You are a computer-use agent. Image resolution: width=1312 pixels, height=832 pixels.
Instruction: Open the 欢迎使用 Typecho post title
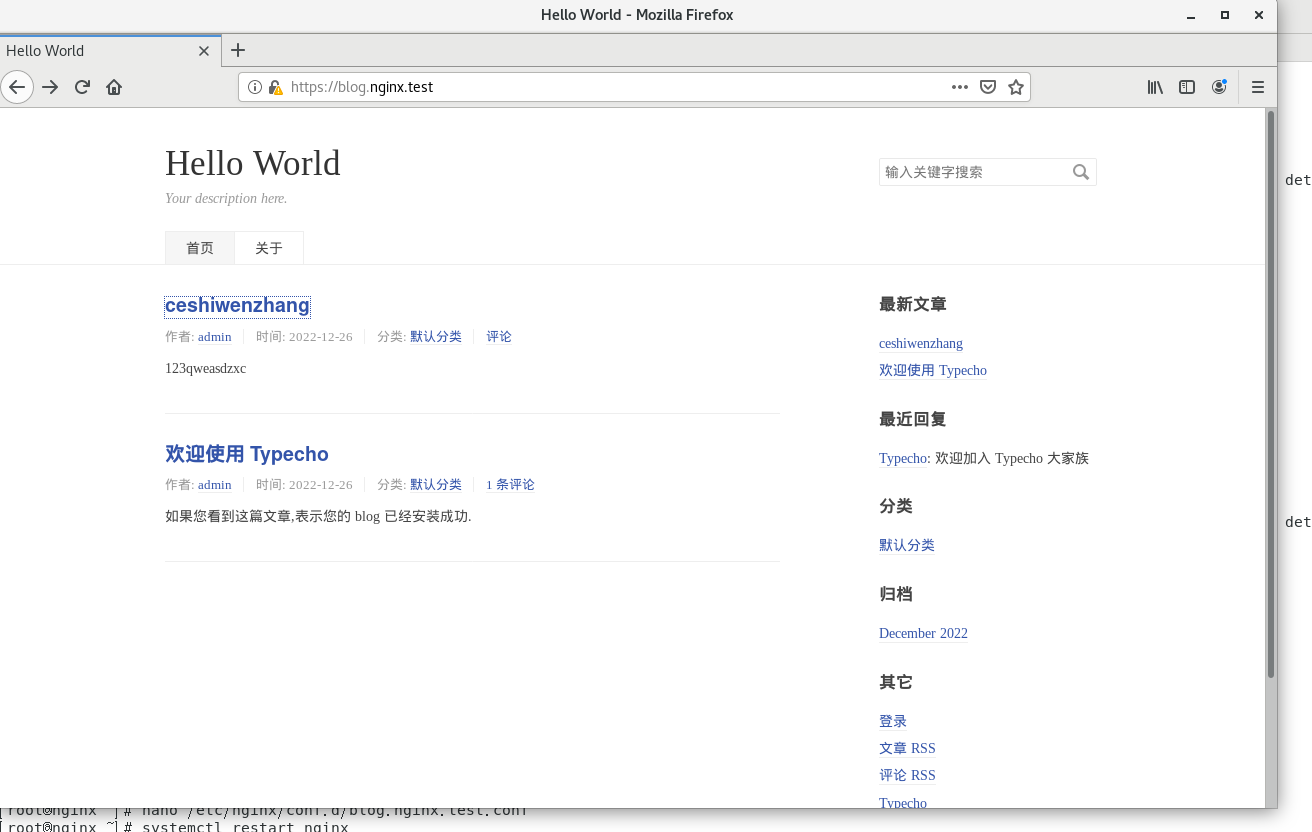coord(247,454)
